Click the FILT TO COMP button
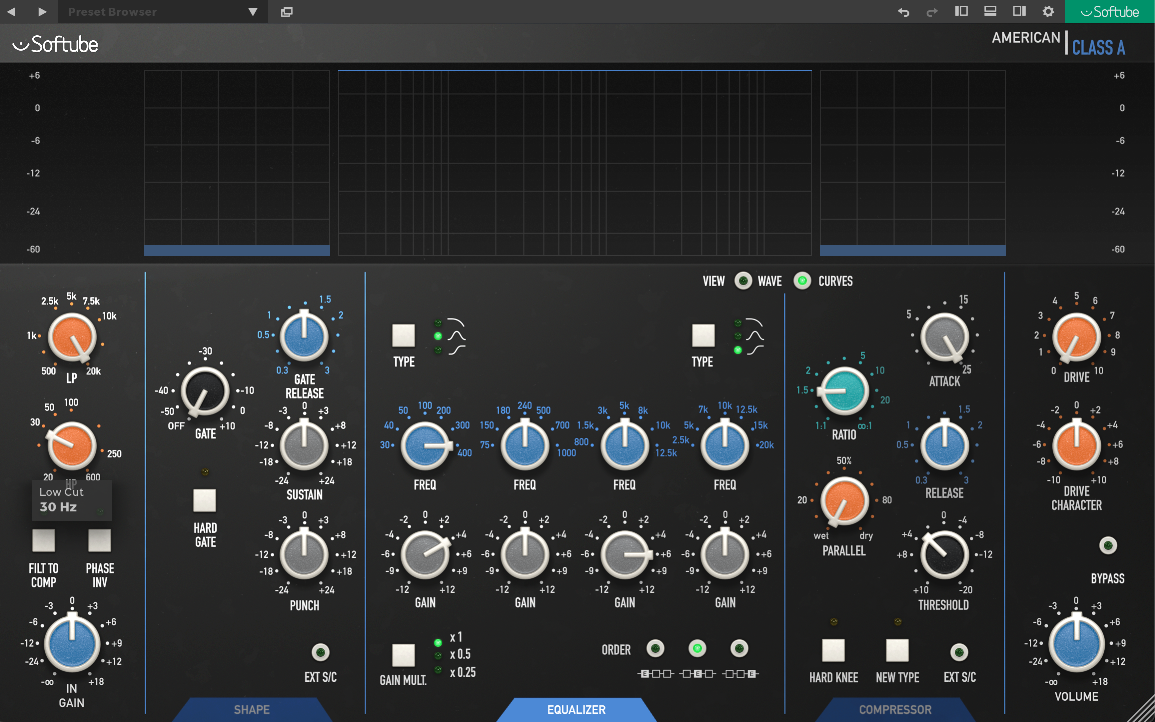Image resolution: width=1155 pixels, height=722 pixels. click(43, 540)
